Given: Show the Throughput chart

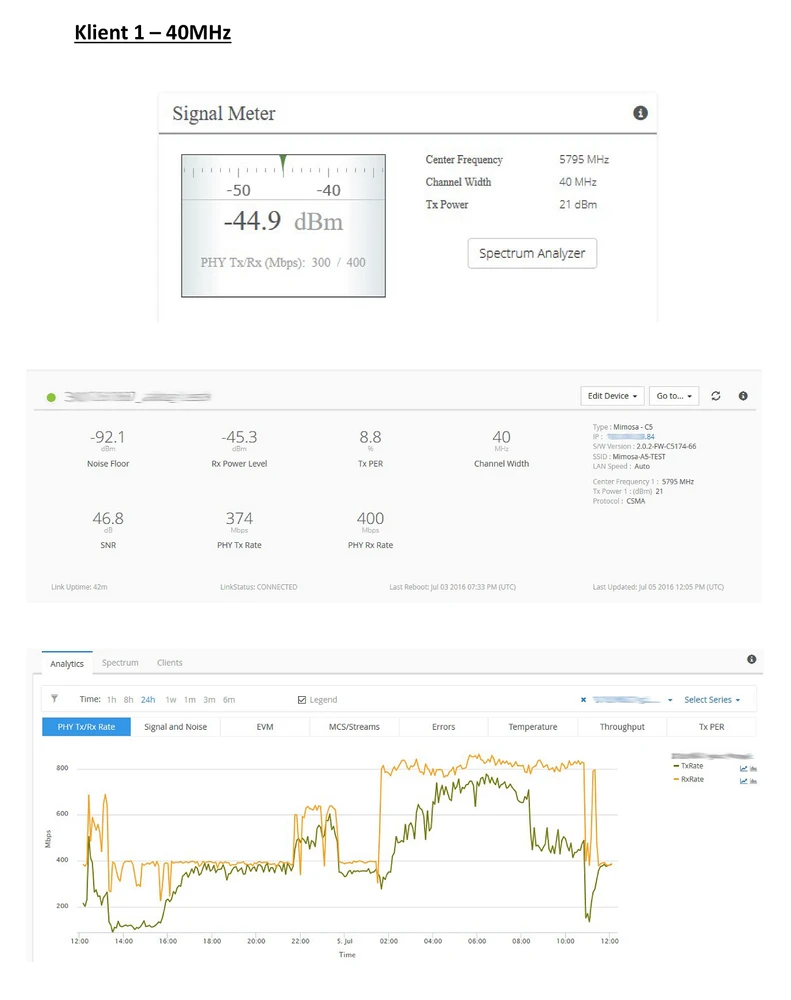Looking at the screenshot, I should (622, 727).
